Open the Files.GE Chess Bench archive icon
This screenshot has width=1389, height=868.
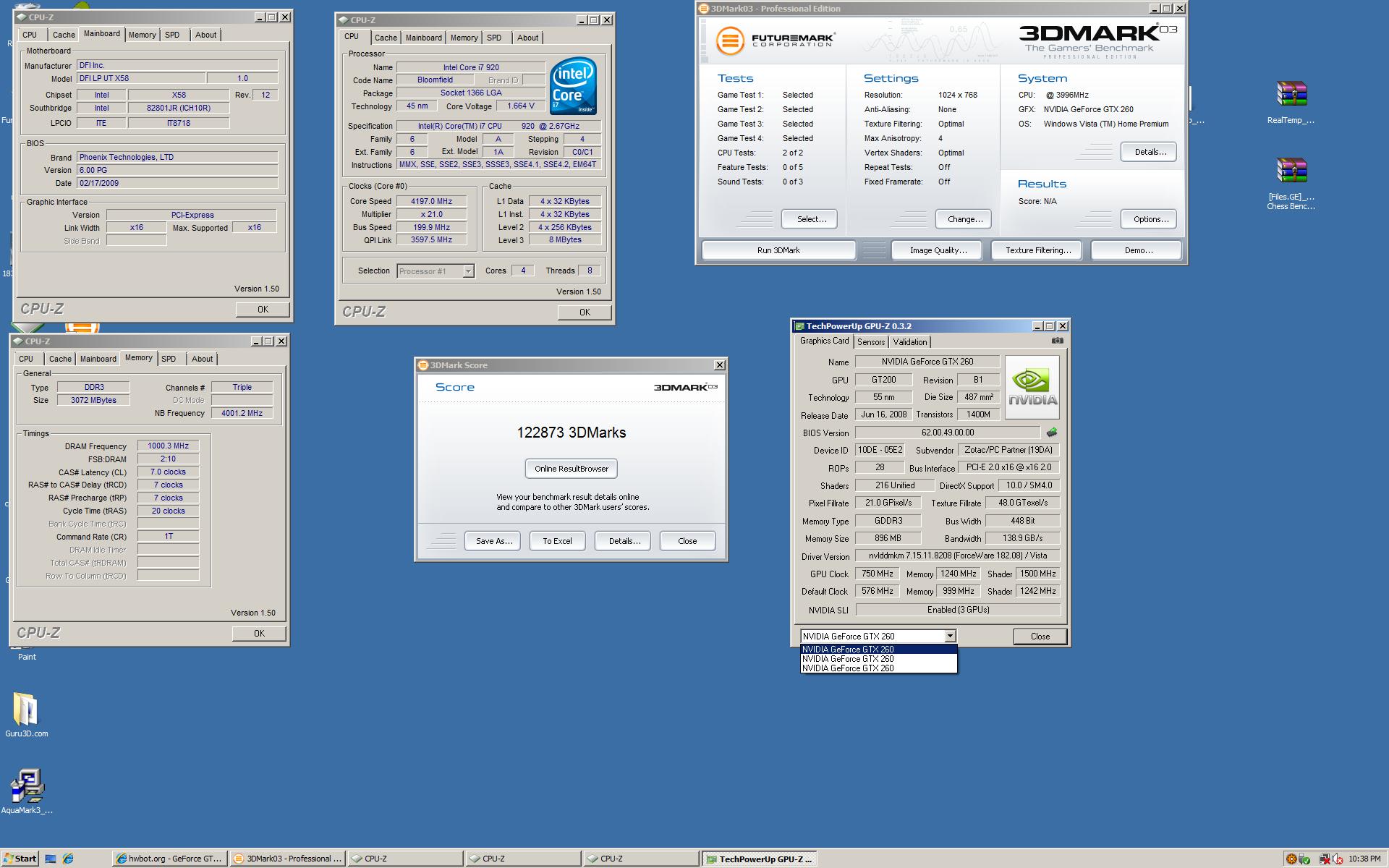[x=1291, y=184]
